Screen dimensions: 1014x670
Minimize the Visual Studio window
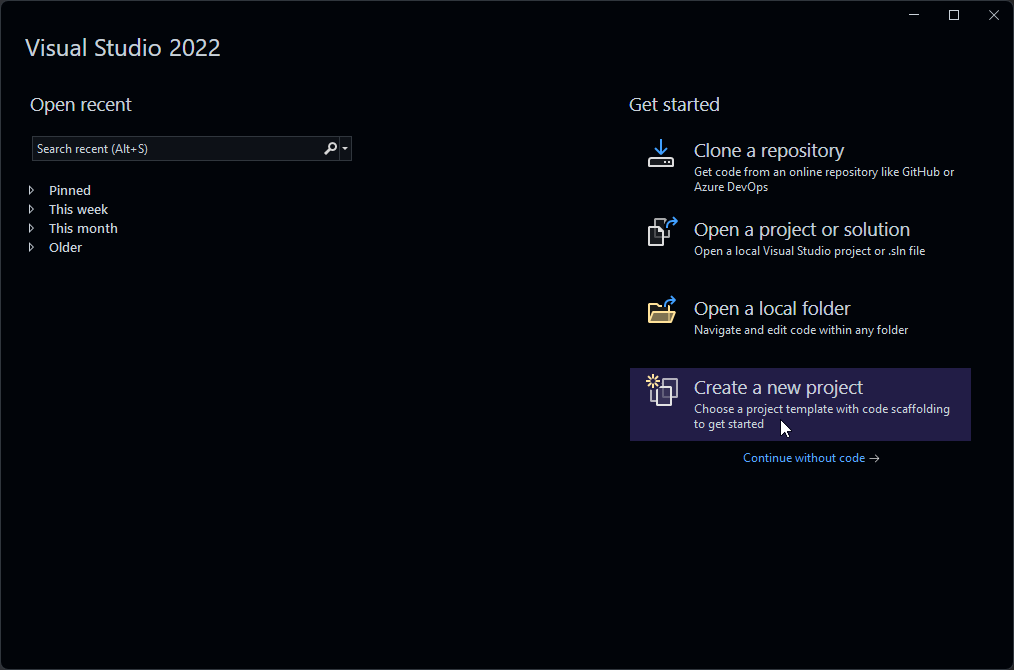913,14
